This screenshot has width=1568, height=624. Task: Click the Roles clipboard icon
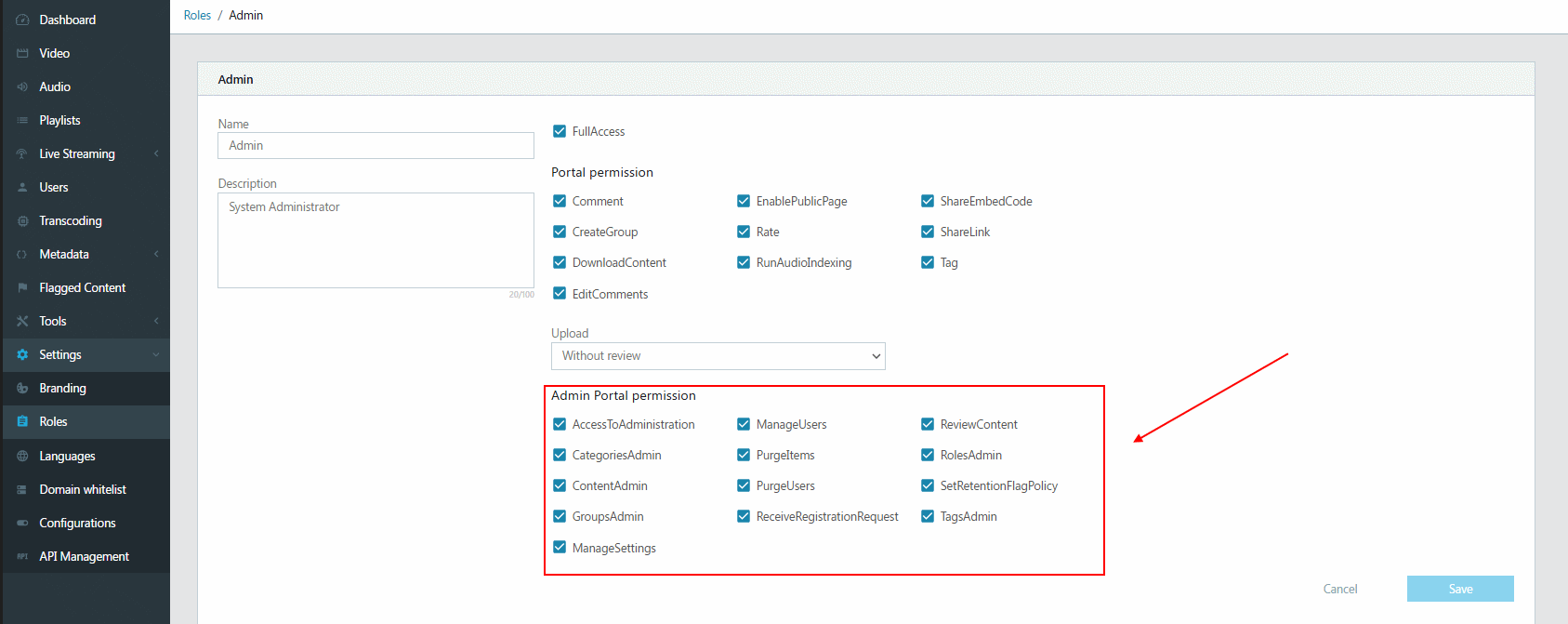pyautogui.click(x=22, y=421)
